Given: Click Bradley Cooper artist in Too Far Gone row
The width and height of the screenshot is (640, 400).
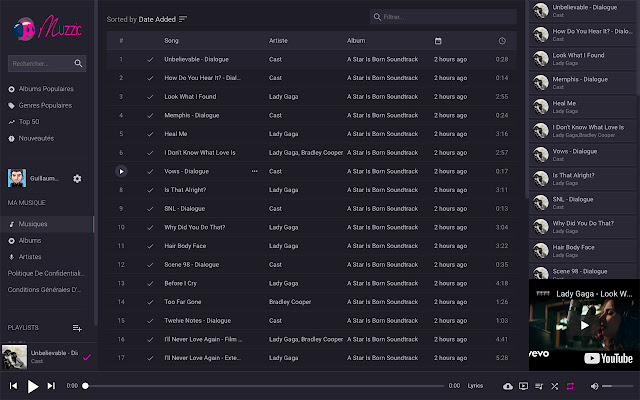Looking at the screenshot, I should click(x=290, y=302).
